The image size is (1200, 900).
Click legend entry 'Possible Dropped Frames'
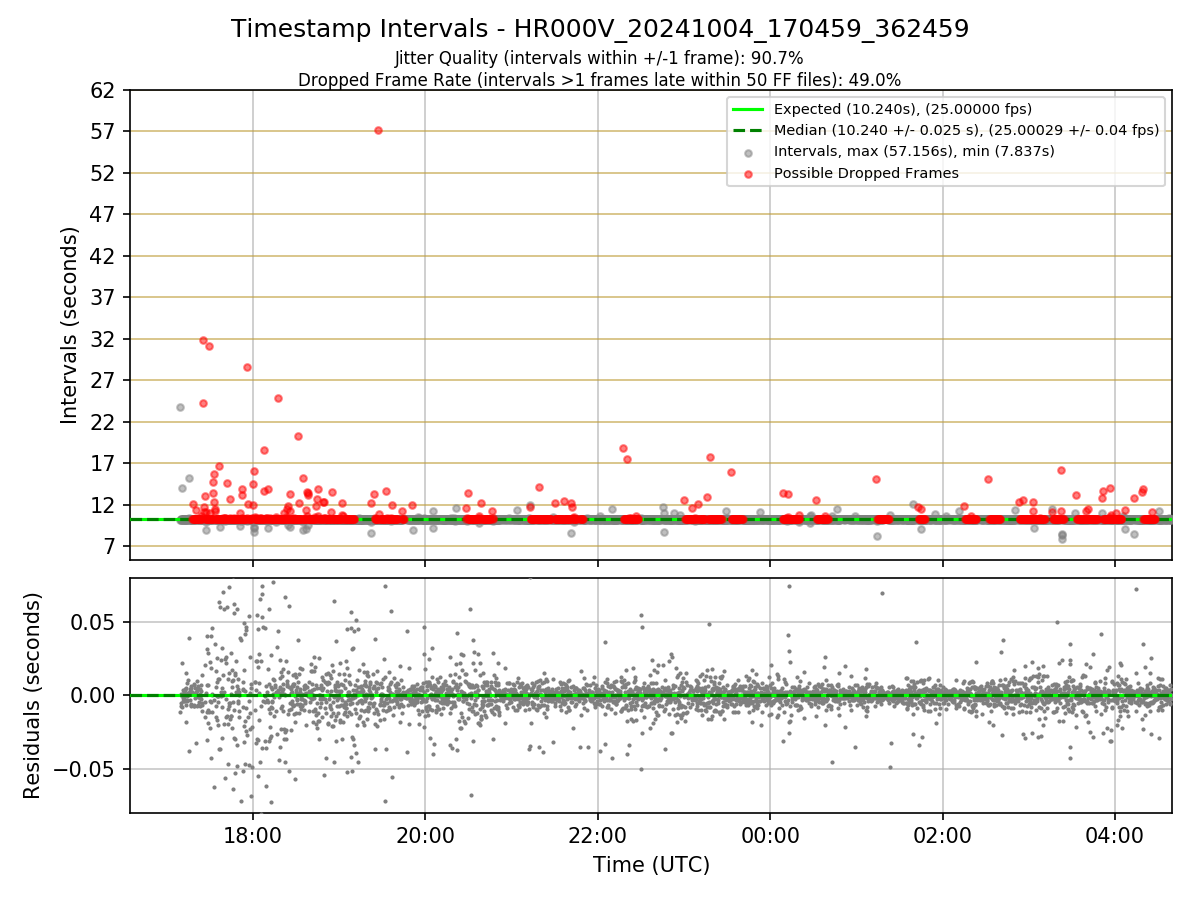866,173
